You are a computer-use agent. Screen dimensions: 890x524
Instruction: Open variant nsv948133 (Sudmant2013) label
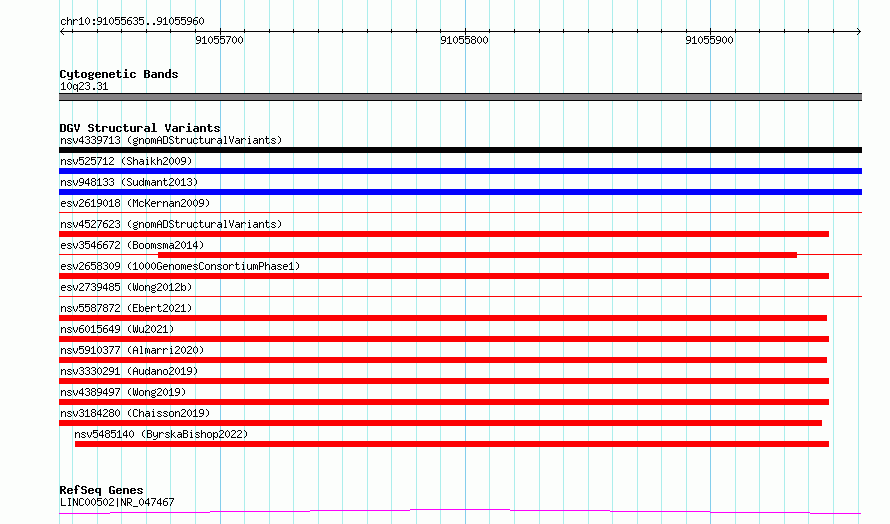(x=129, y=182)
